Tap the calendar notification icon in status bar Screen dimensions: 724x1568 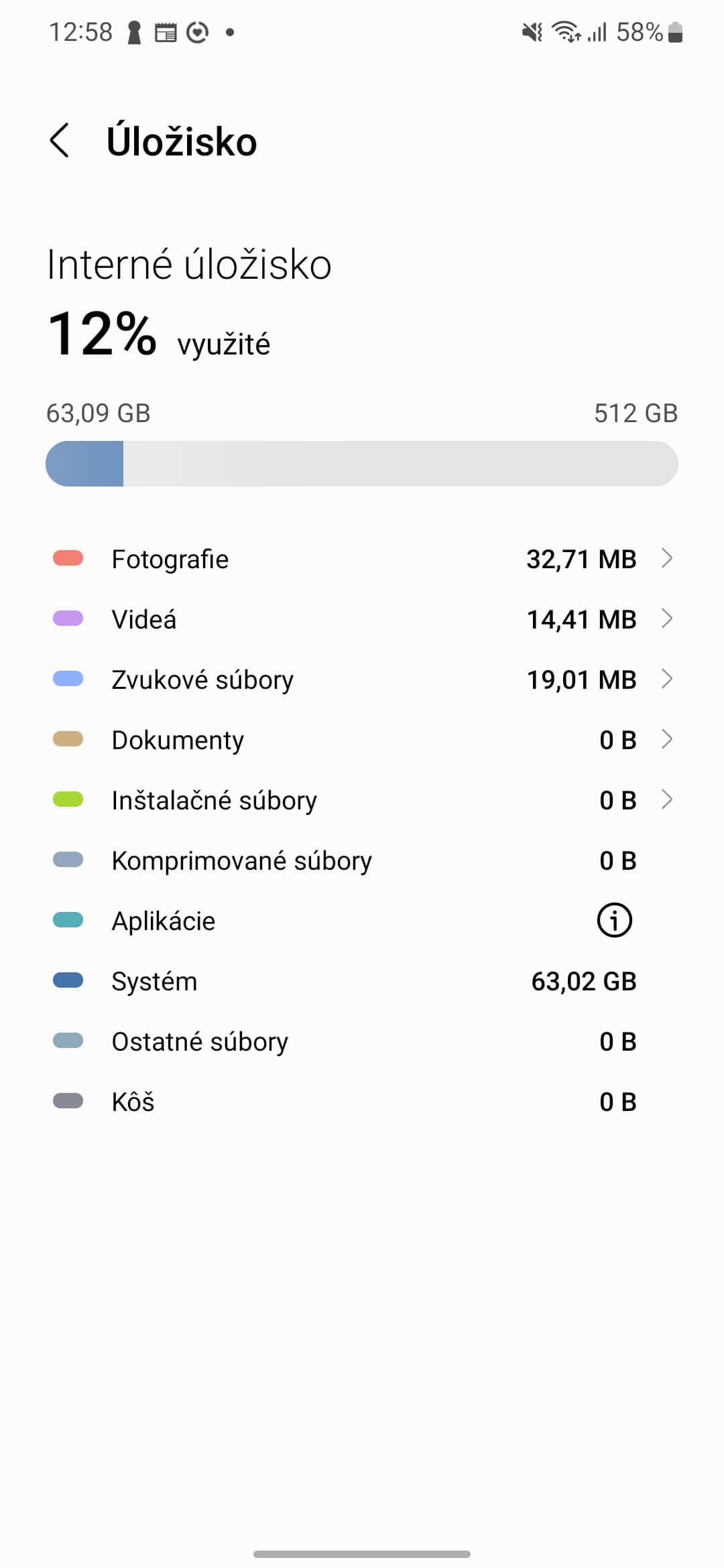pos(166,32)
